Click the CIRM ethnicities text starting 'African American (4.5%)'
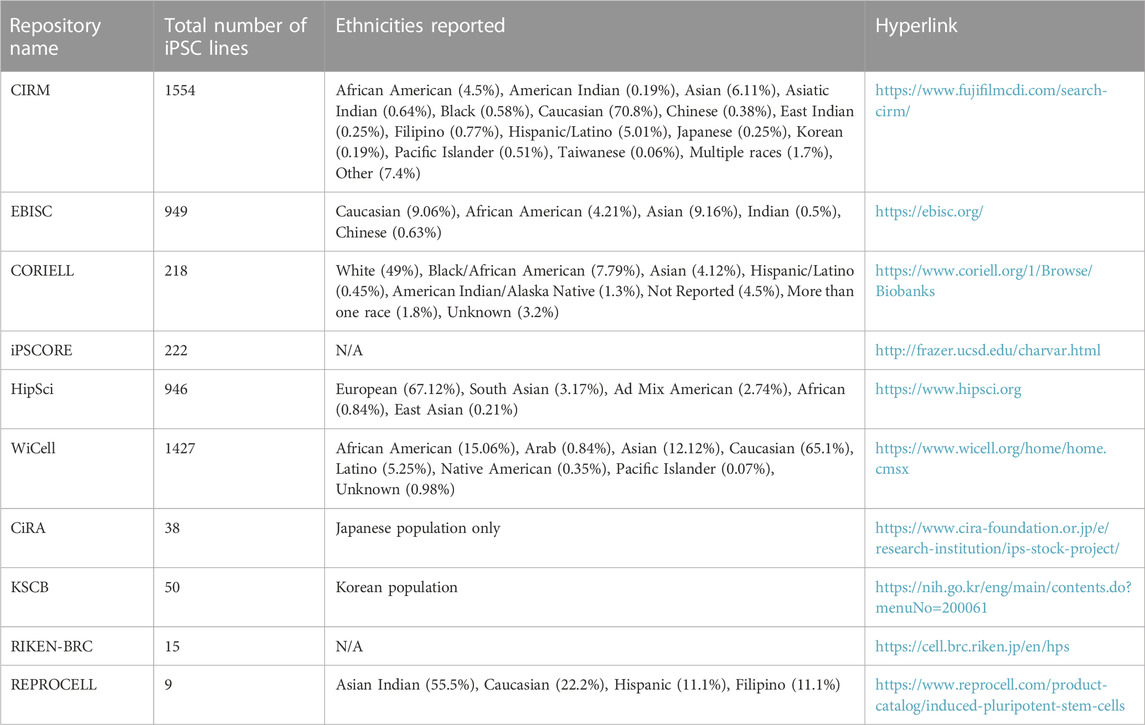1145x725 pixels. point(594,132)
